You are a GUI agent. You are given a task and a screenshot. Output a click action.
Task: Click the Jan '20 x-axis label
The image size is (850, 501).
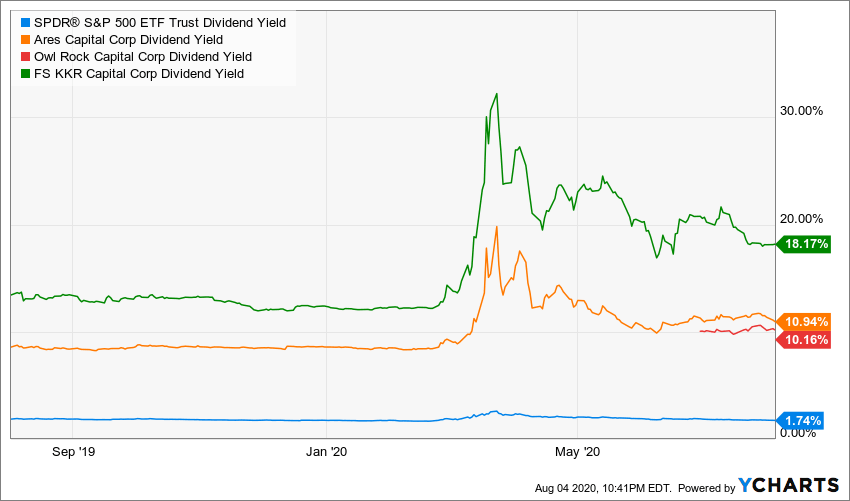pos(327,452)
